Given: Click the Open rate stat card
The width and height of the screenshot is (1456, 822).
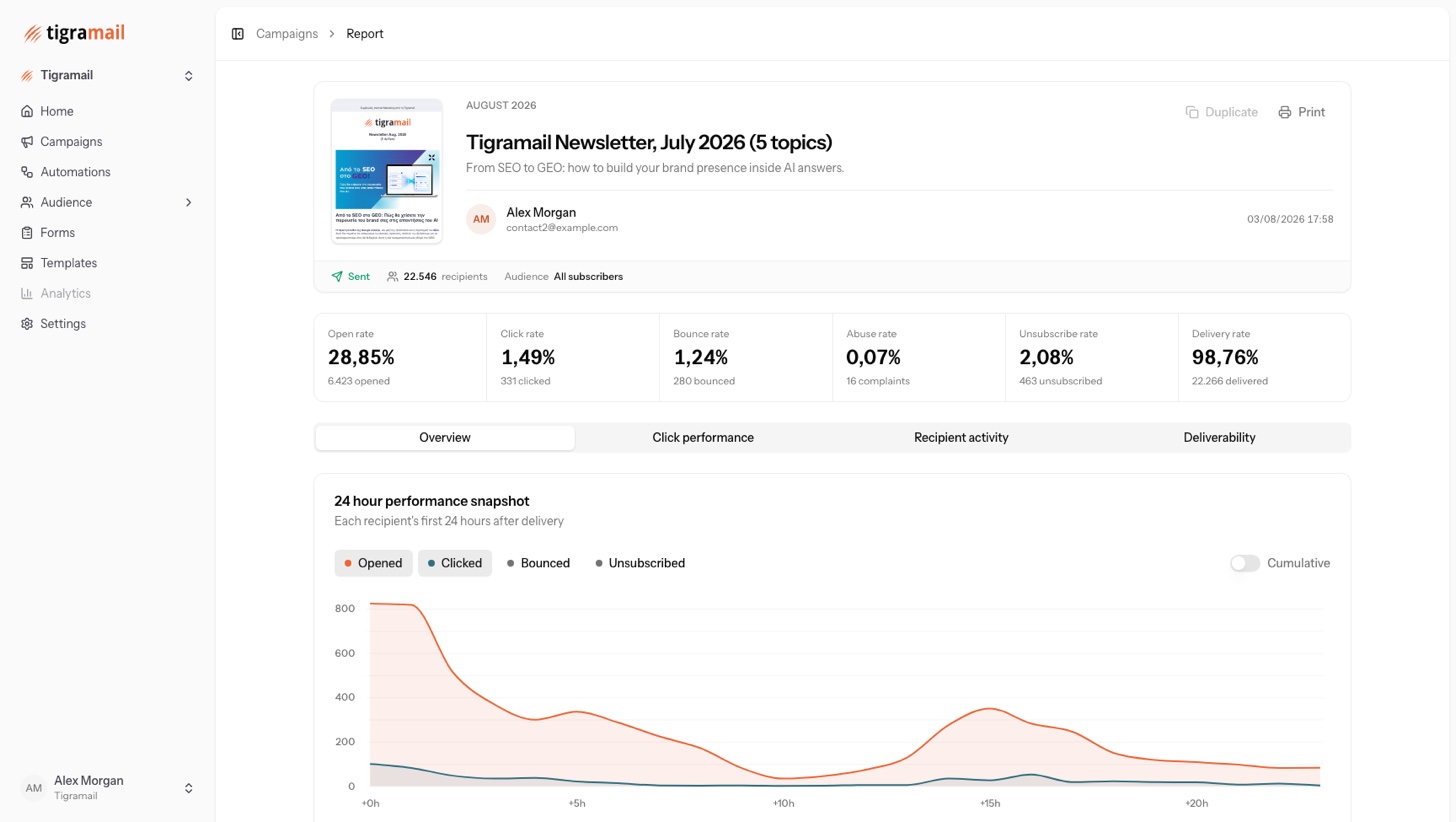Looking at the screenshot, I should point(400,358).
